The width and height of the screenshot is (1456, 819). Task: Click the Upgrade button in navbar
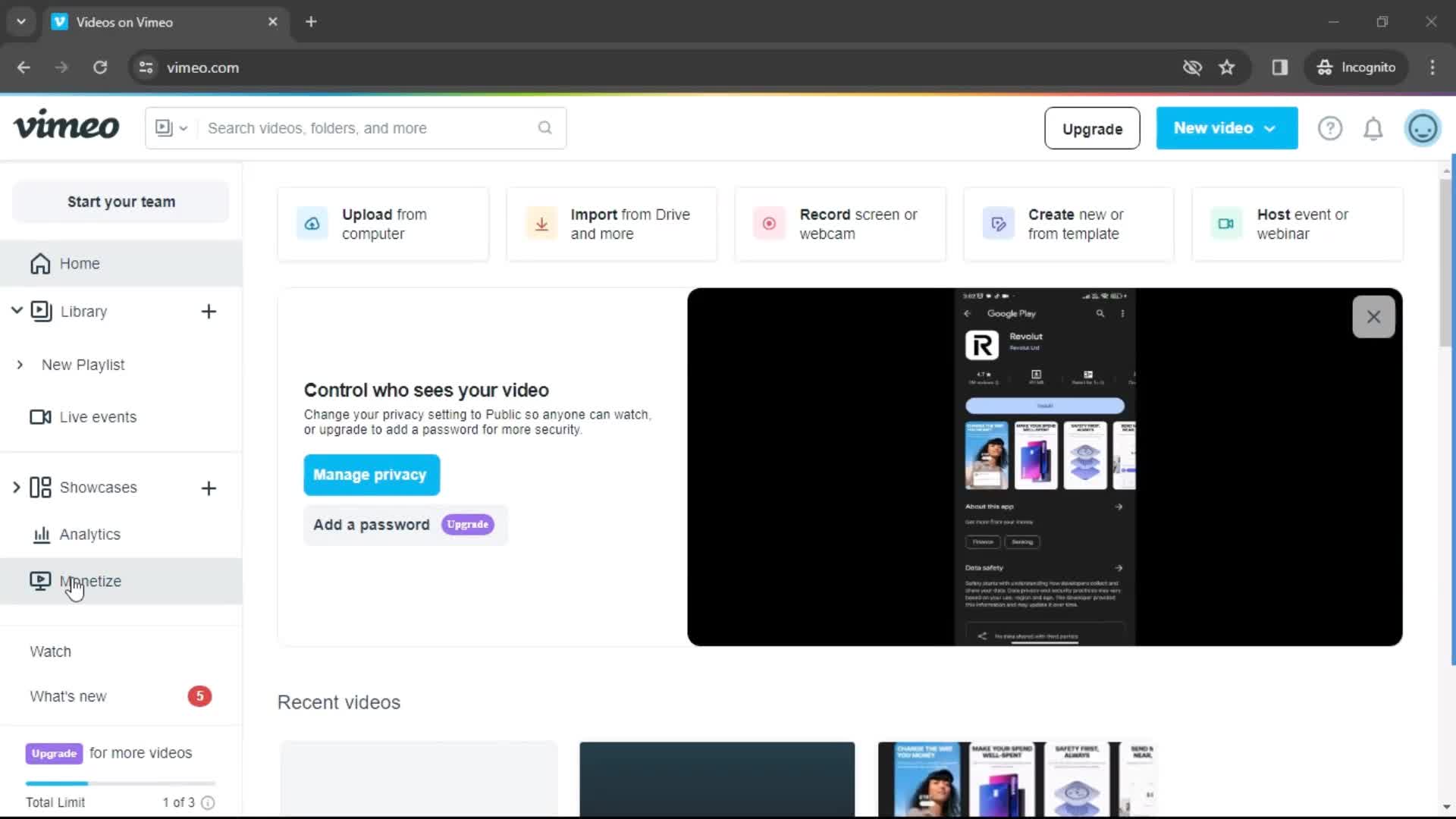[x=1093, y=128]
